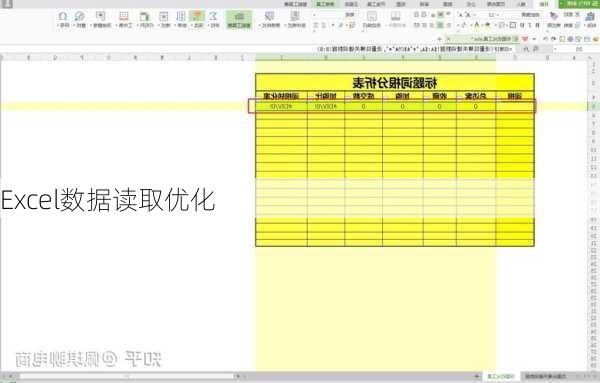This screenshot has width=600, height=383.
Task: Open the number format dropdown
Action: [x=333, y=15]
